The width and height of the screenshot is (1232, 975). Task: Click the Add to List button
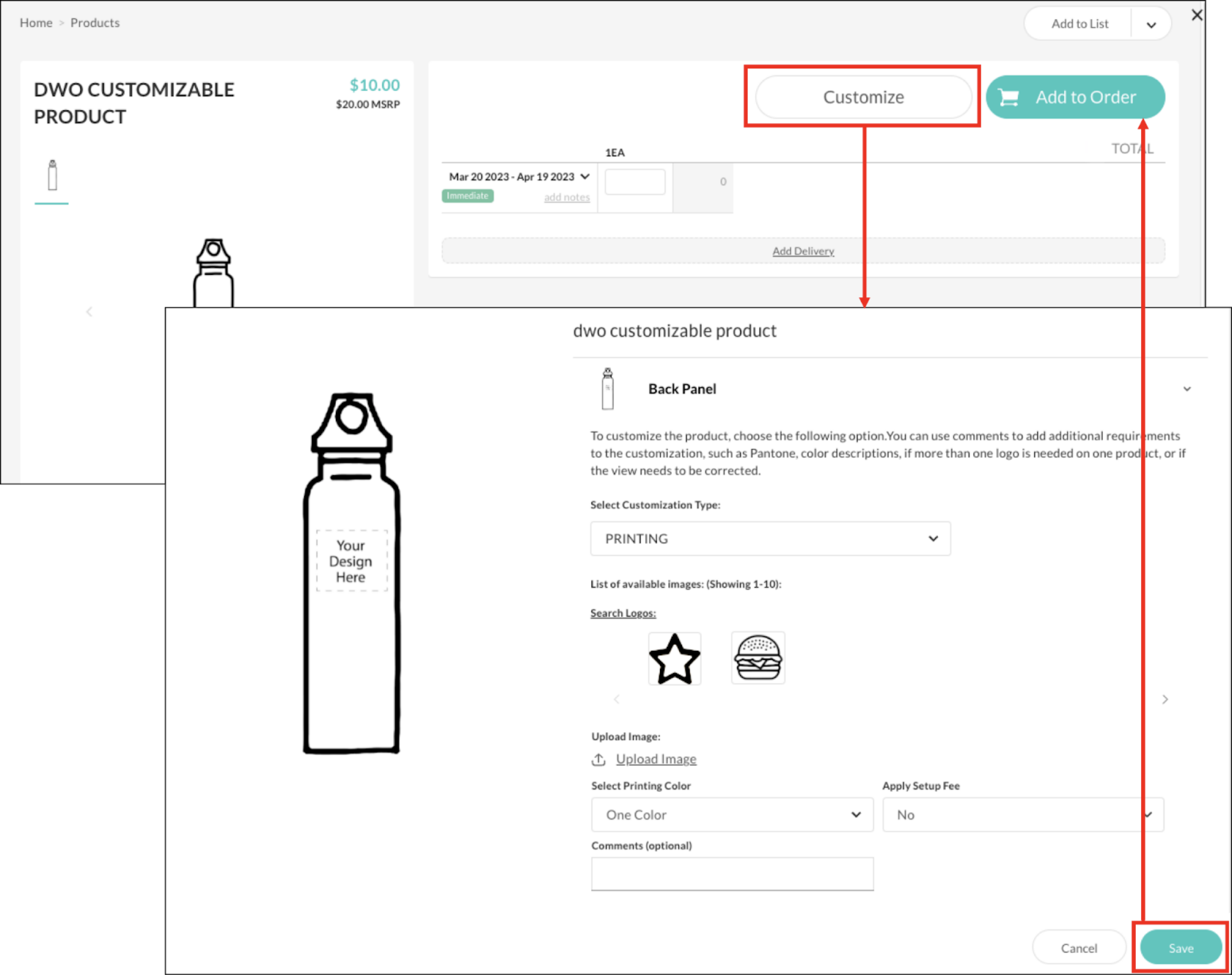(1079, 24)
